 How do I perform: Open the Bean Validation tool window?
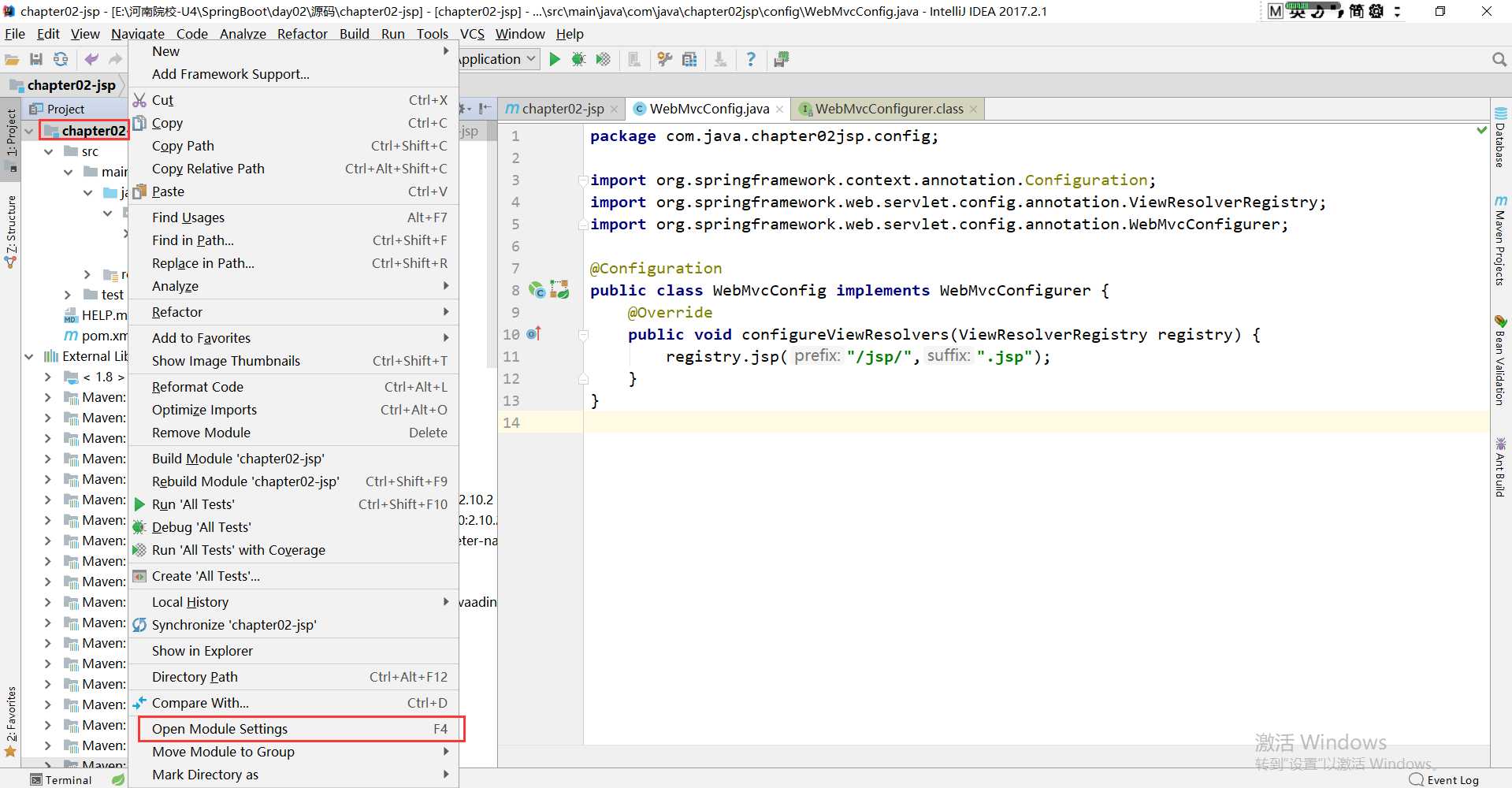(x=1500, y=360)
